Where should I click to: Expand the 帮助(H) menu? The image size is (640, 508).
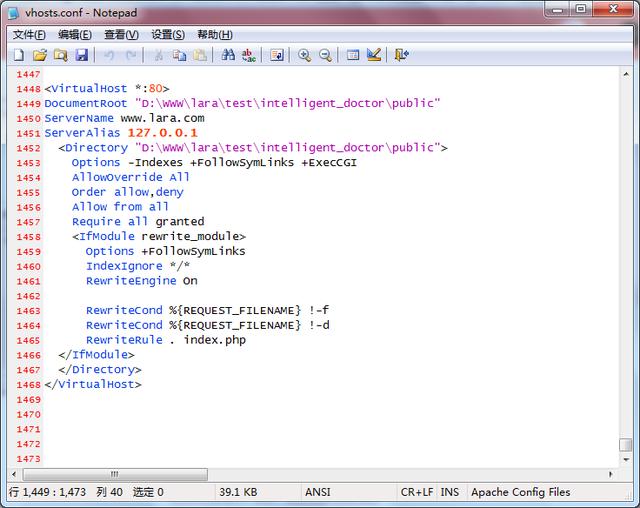click(215, 34)
